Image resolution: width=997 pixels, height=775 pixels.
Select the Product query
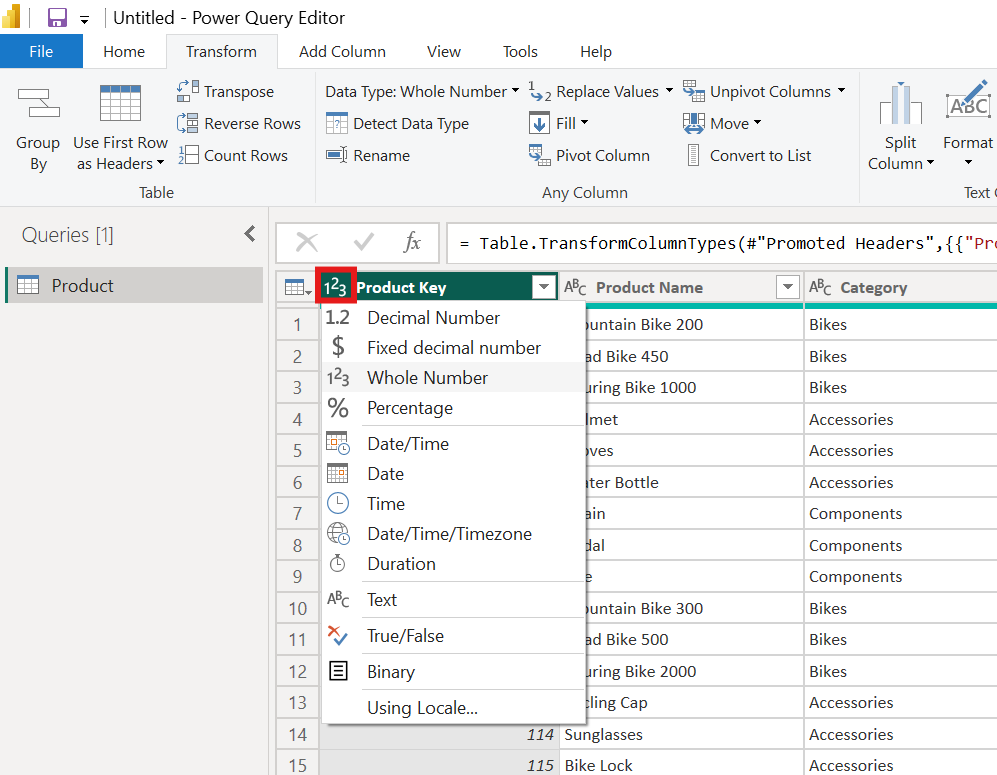pos(135,285)
